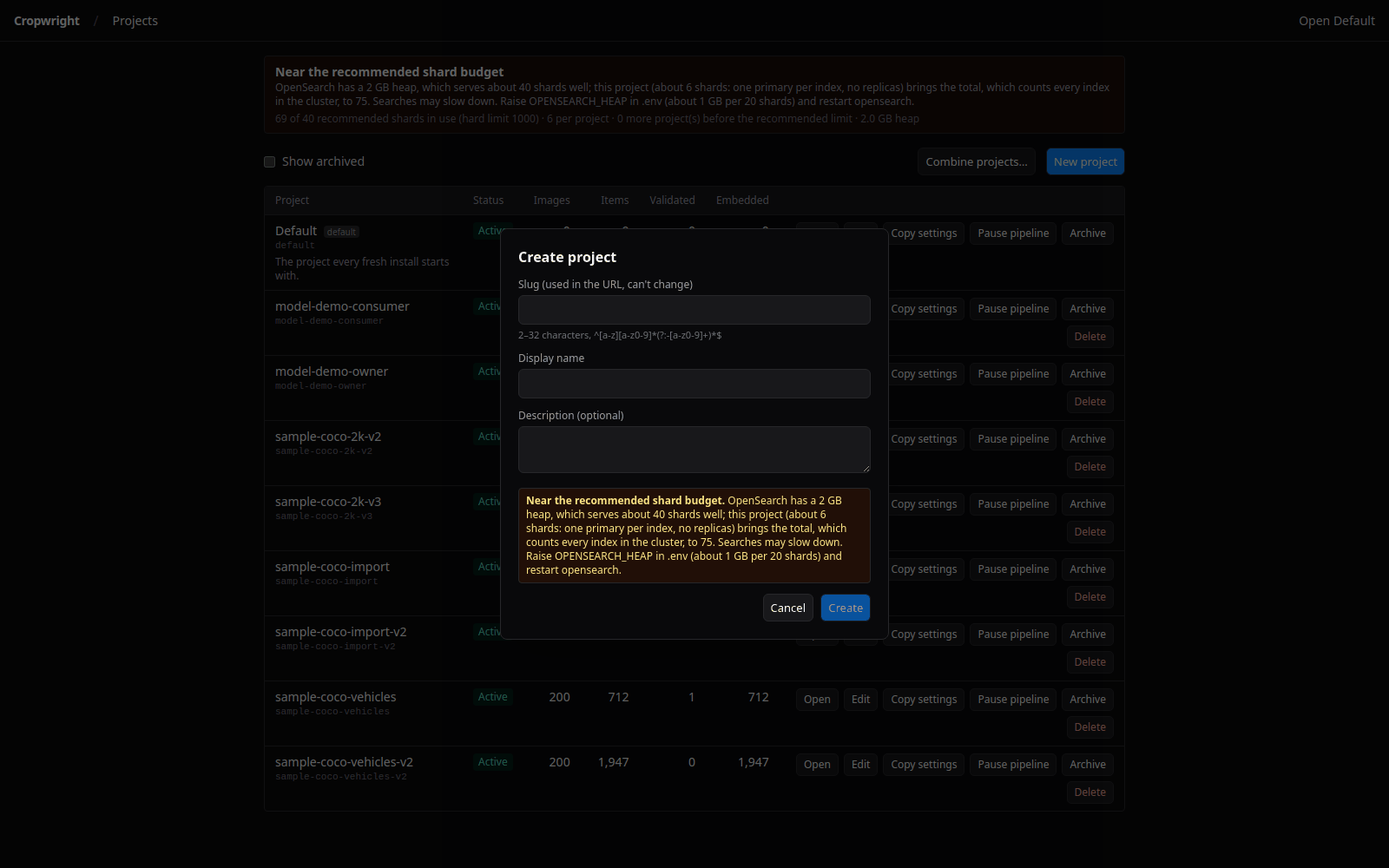Image resolution: width=1389 pixels, height=868 pixels.
Task: Click the Validated column header
Action: [672, 201]
